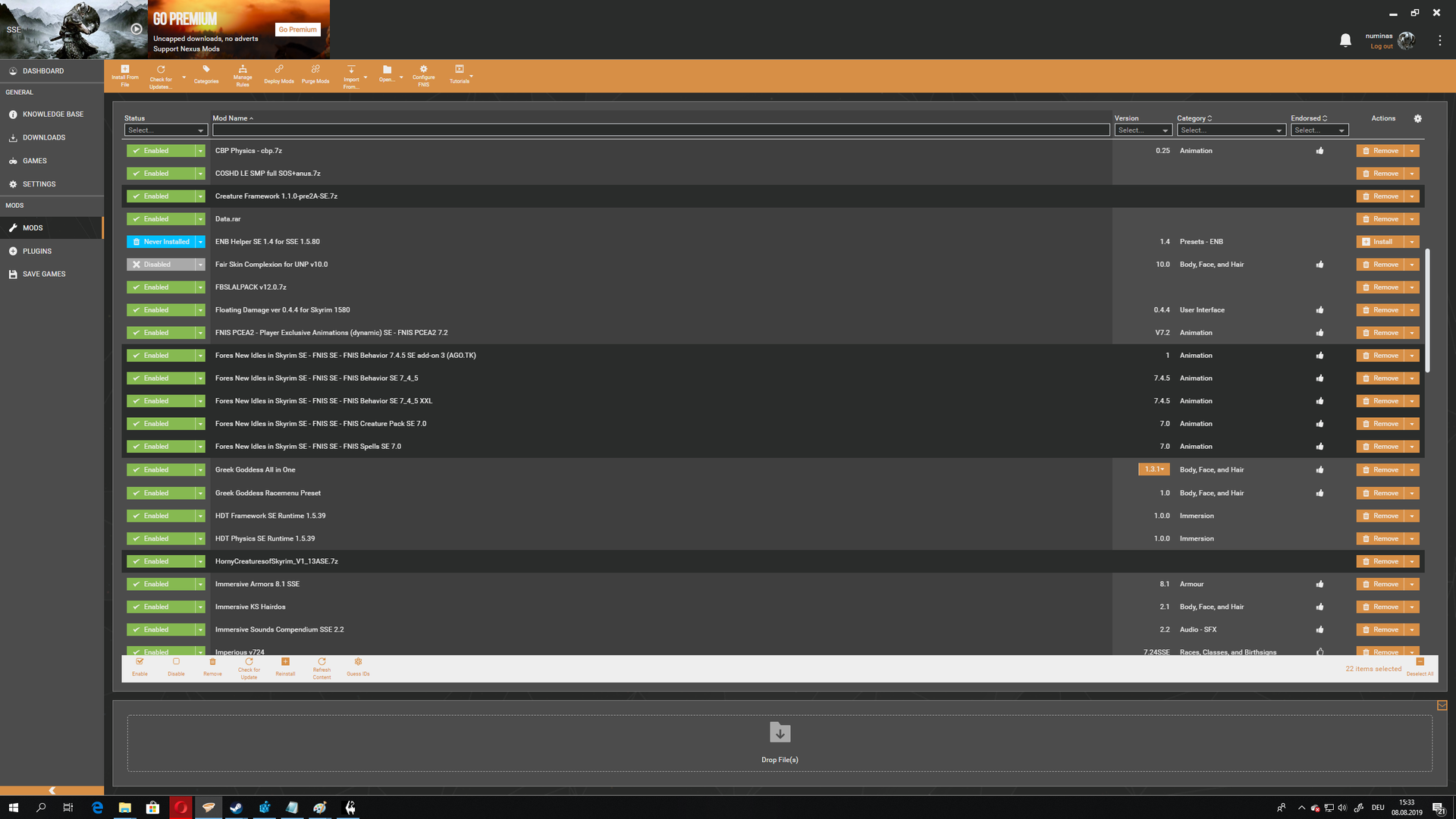The height and width of the screenshot is (819, 1456).
Task: Click Guess IDs icon in bottom bar
Action: point(358,667)
